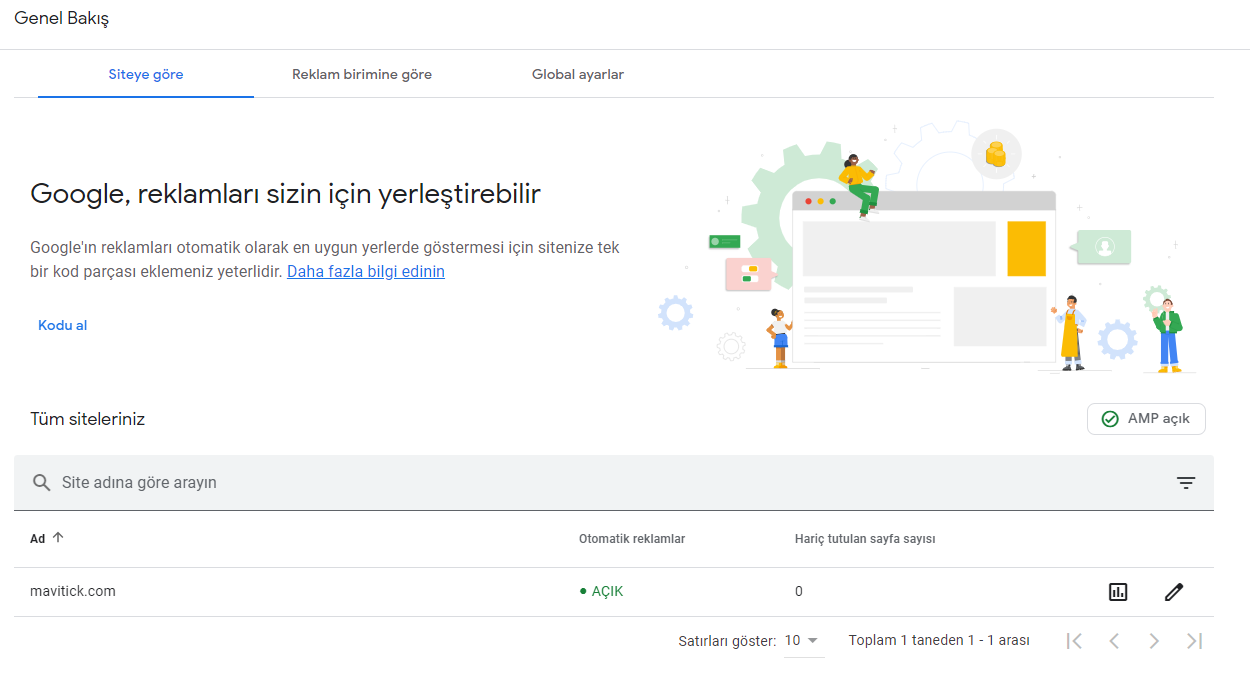This screenshot has width=1250, height=684.
Task: Click the Toplam 1 taneden 1 - 1 arası text
Action: click(x=939, y=640)
